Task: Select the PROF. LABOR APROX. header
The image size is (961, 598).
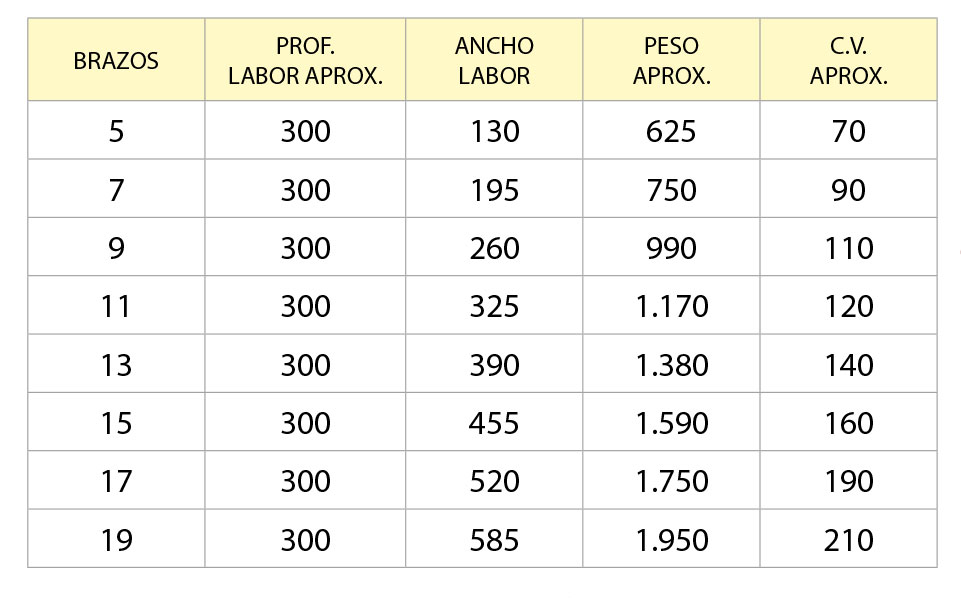Action: click(x=305, y=61)
